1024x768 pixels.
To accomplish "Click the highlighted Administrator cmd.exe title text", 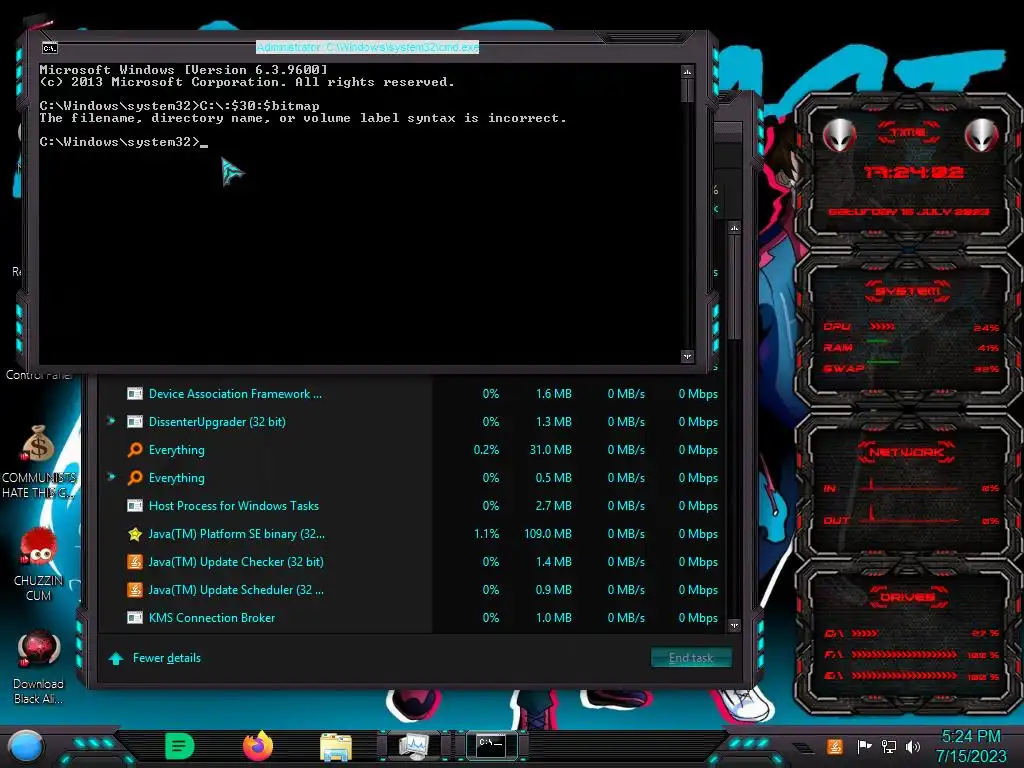I will pos(368,47).
